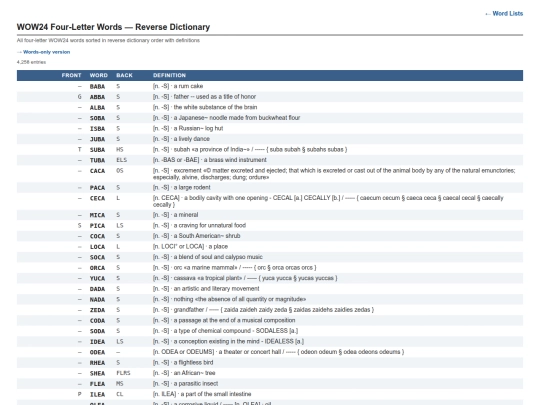Select the word LOCA
Screen dimensions: 540x405
(97, 247)
